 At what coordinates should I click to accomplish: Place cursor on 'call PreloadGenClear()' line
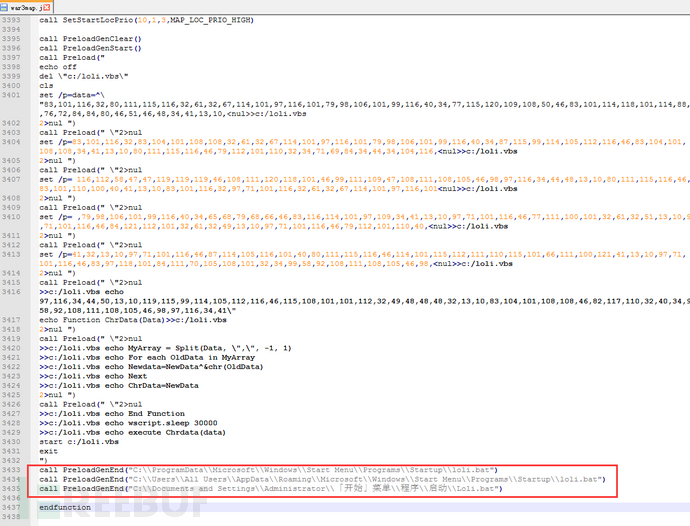tap(90, 39)
